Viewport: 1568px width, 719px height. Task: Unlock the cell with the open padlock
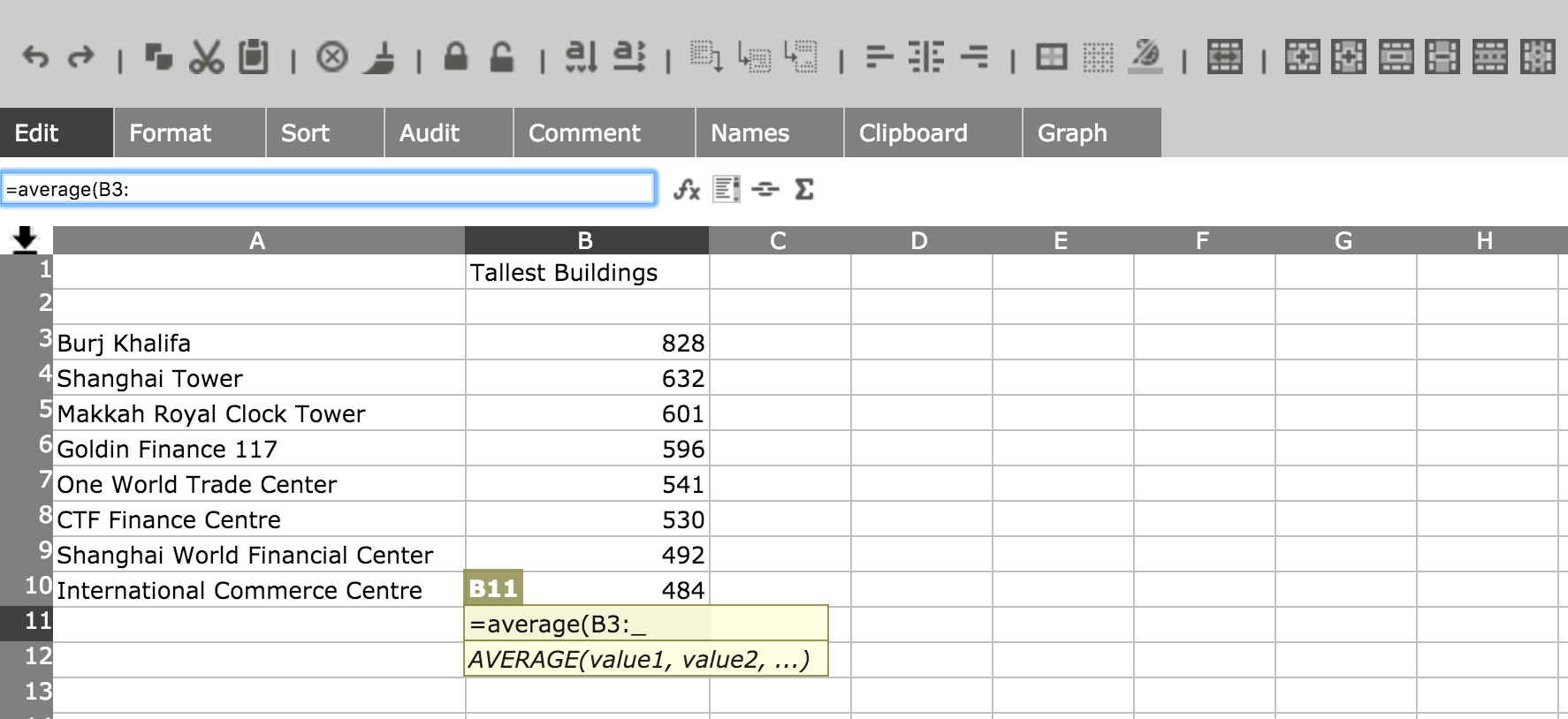pyautogui.click(x=501, y=57)
